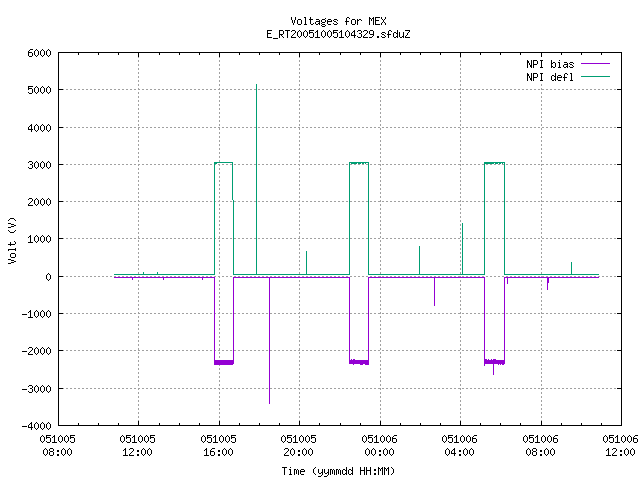Viewport: 640px width, 480px height.
Task: Click the green spike near 1400 V at 04:00
Action: pos(462,249)
